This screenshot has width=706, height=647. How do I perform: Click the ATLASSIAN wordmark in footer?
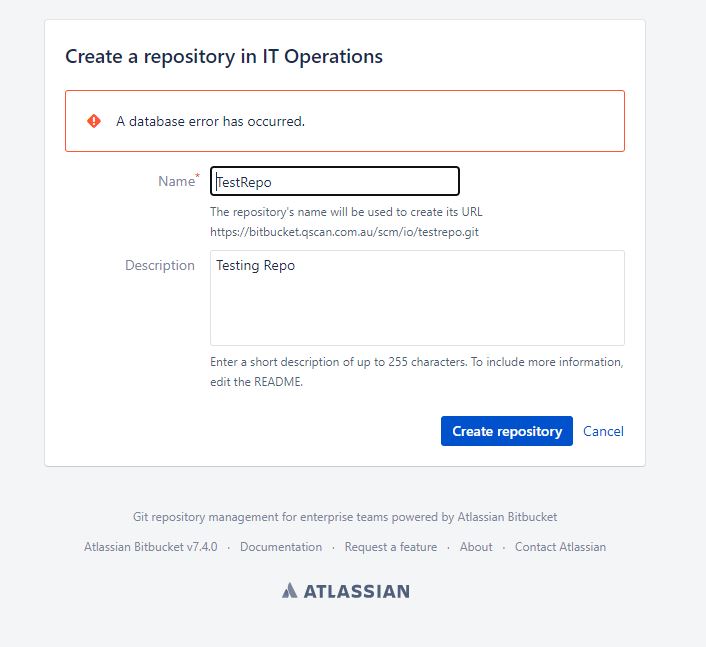coord(357,591)
